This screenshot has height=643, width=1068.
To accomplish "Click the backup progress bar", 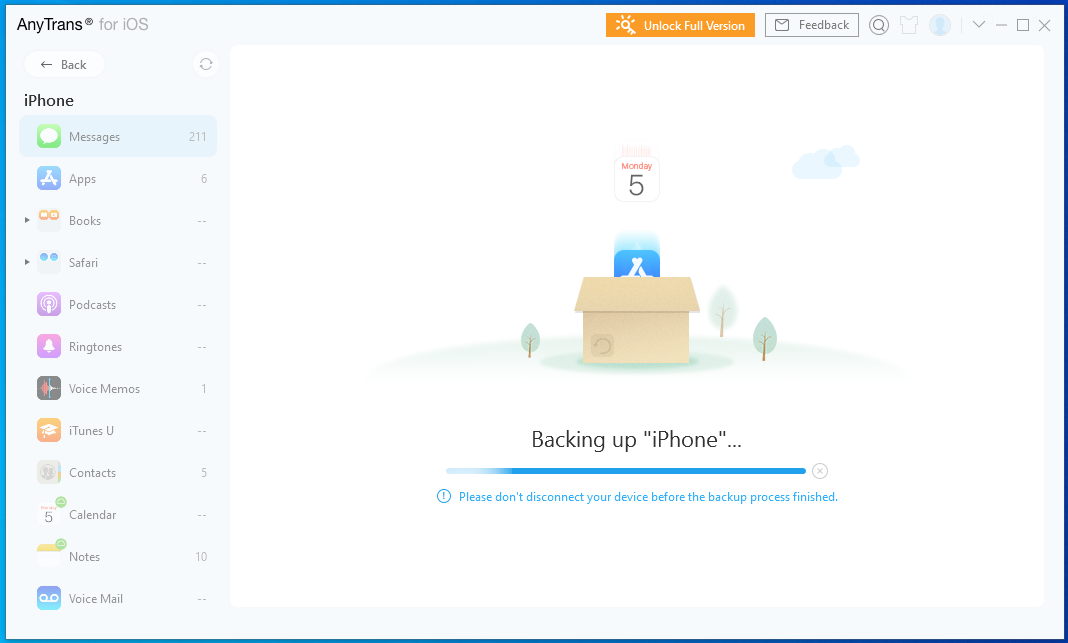I will tap(625, 471).
